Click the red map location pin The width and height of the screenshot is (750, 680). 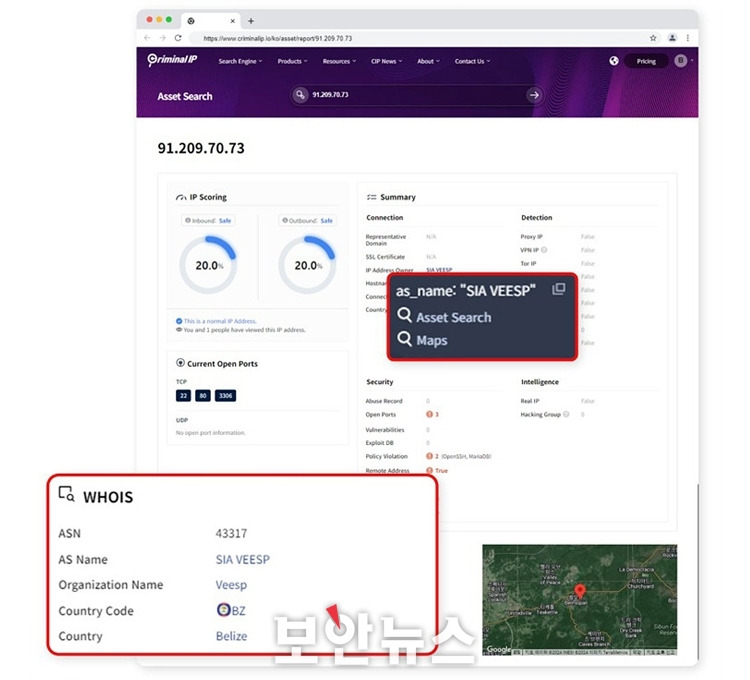tap(580, 591)
